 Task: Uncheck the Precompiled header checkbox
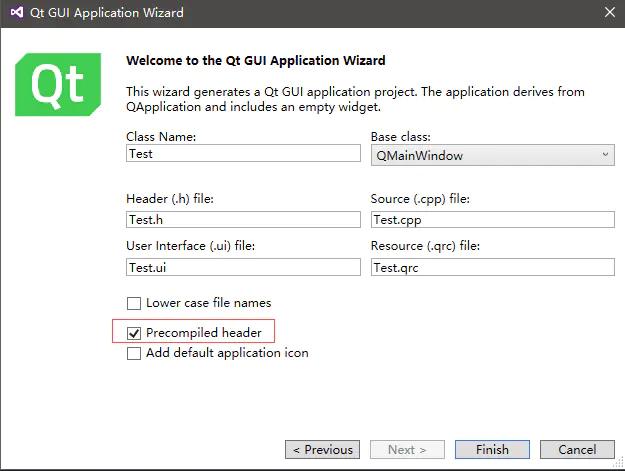pyautogui.click(x=134, y=333)
